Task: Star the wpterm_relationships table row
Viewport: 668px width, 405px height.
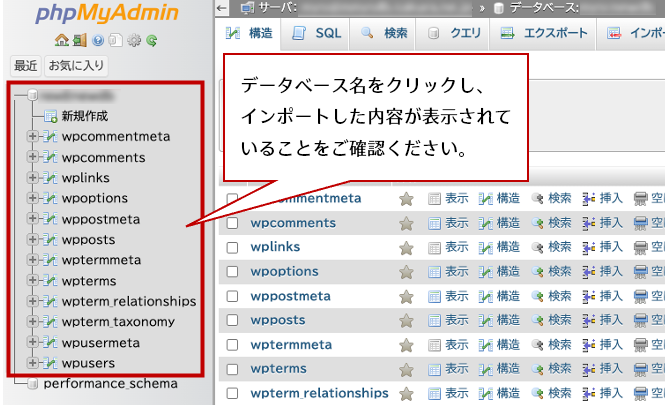Action: [x=406, y=394]
